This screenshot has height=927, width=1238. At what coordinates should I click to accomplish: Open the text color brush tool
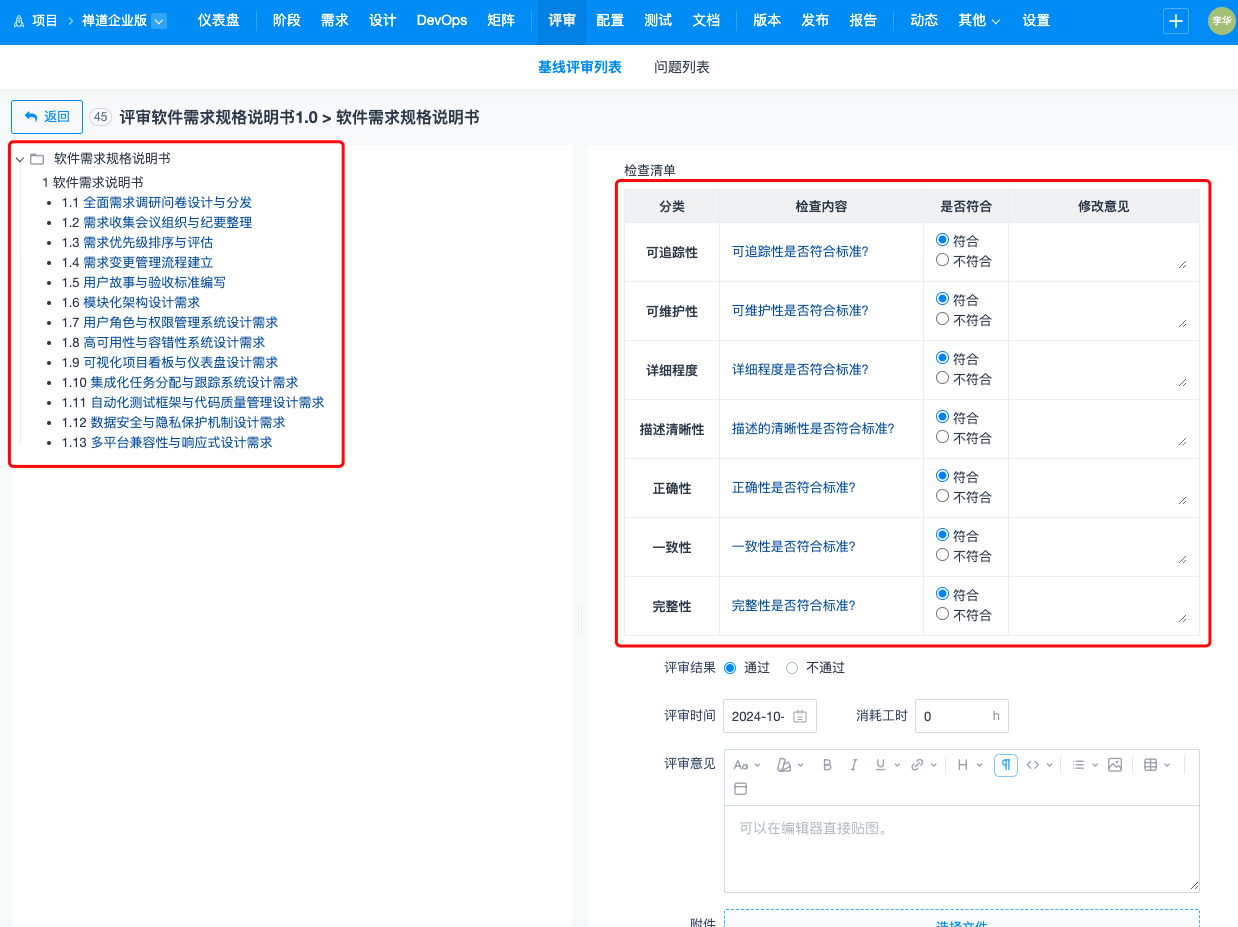(x=784, y=765)
